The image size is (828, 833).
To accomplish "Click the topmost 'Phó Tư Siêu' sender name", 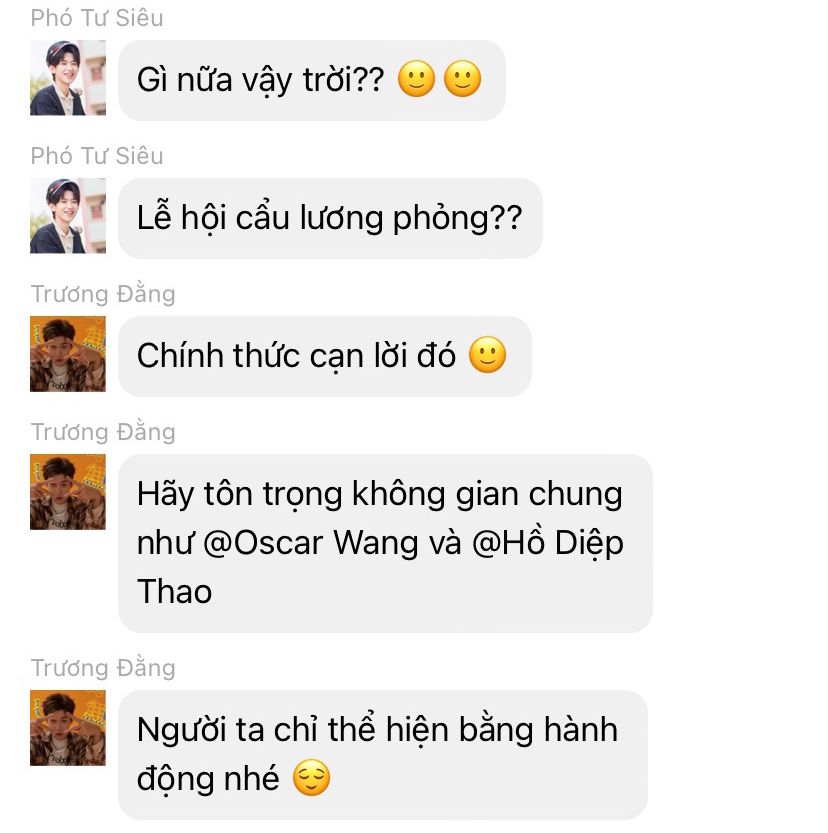I will coord(97,18).
